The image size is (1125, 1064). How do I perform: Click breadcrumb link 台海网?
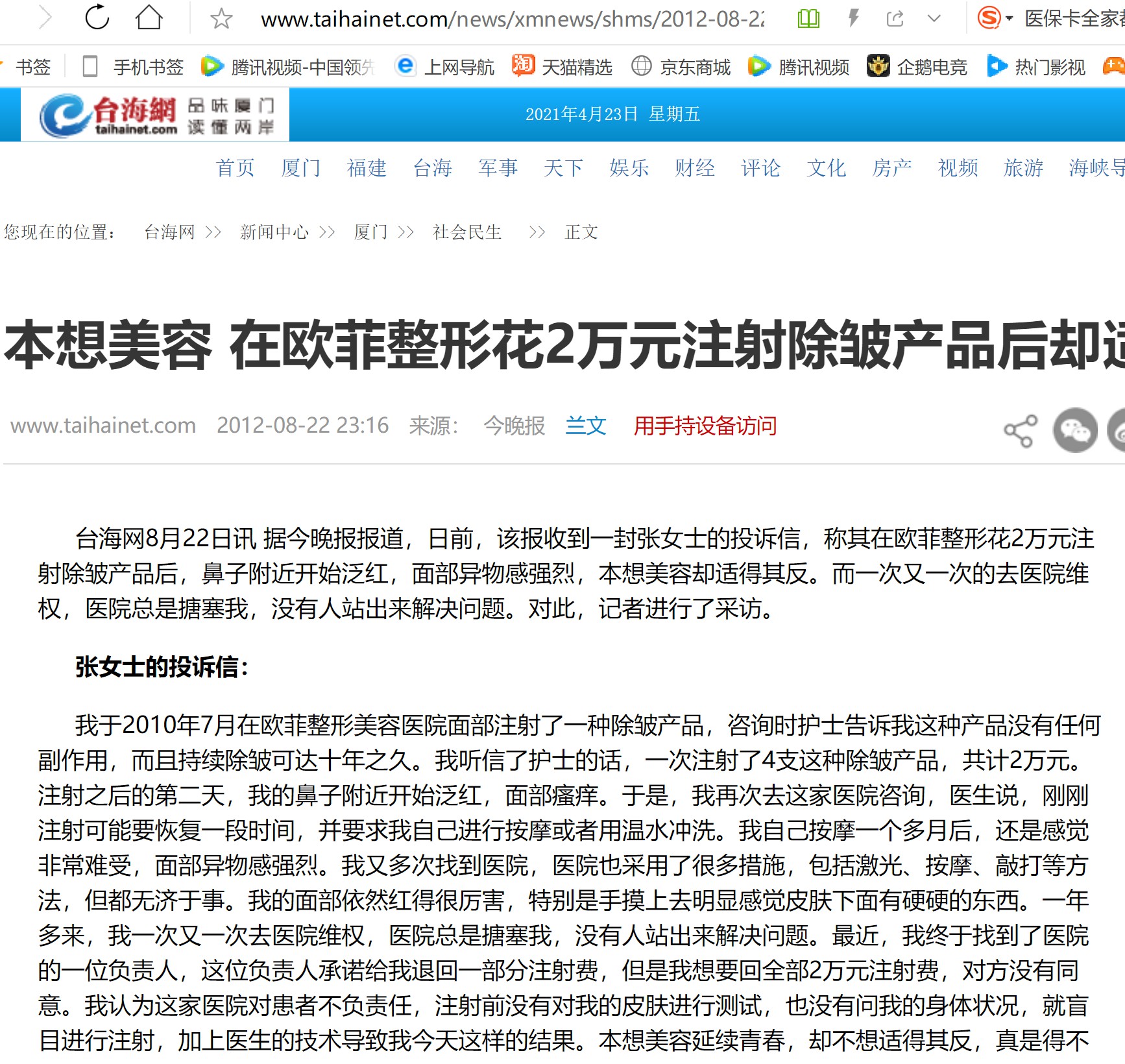pos(169,232)
